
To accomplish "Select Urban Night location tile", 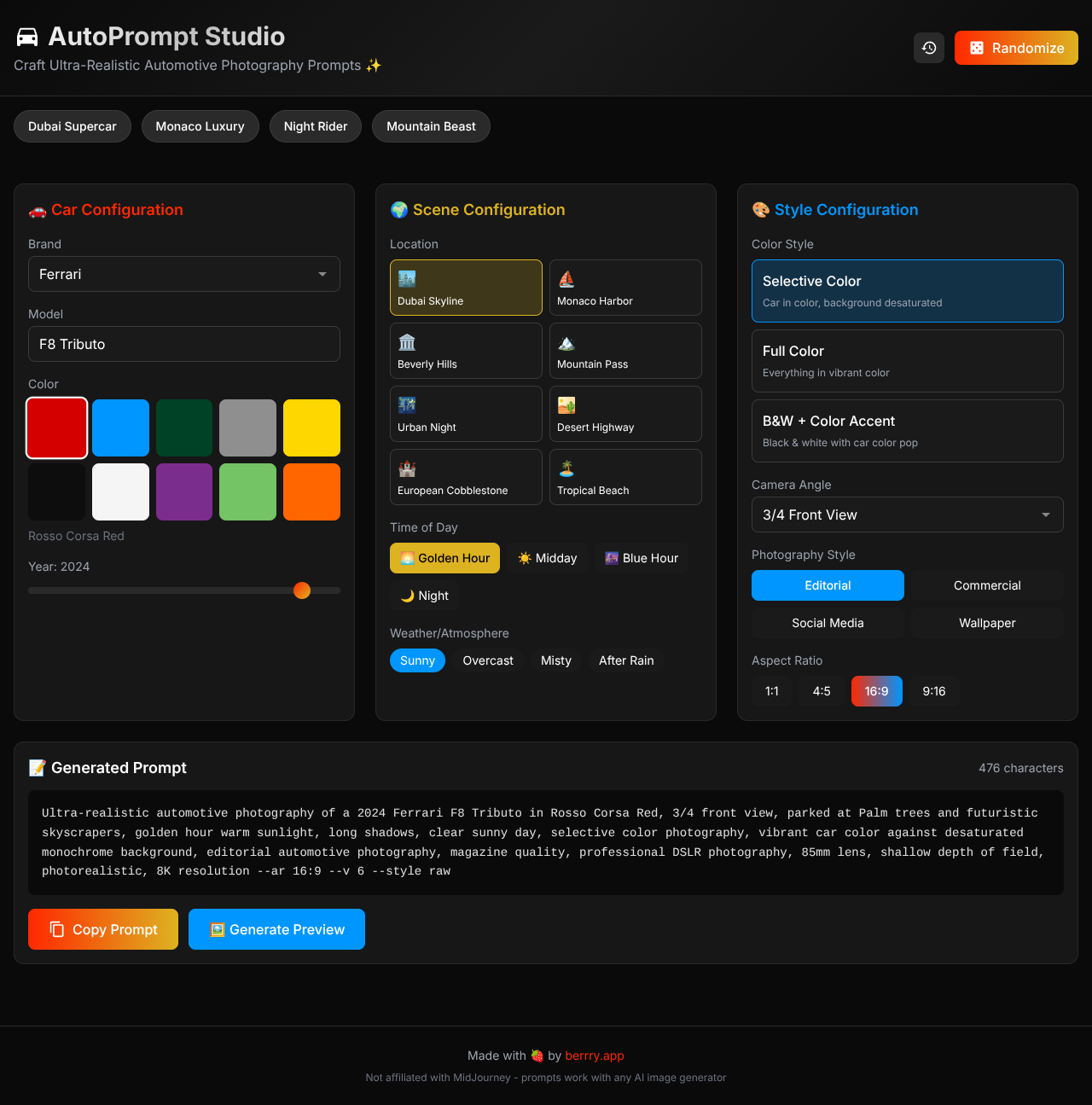I will pos(465,414).
